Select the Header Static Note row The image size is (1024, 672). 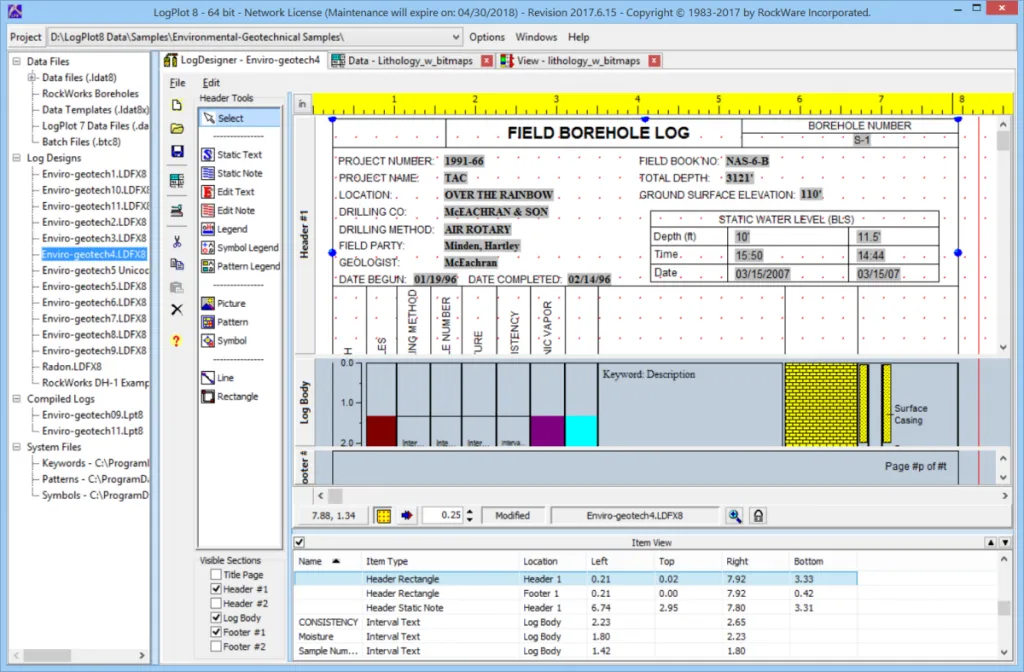tap(575, 608)
